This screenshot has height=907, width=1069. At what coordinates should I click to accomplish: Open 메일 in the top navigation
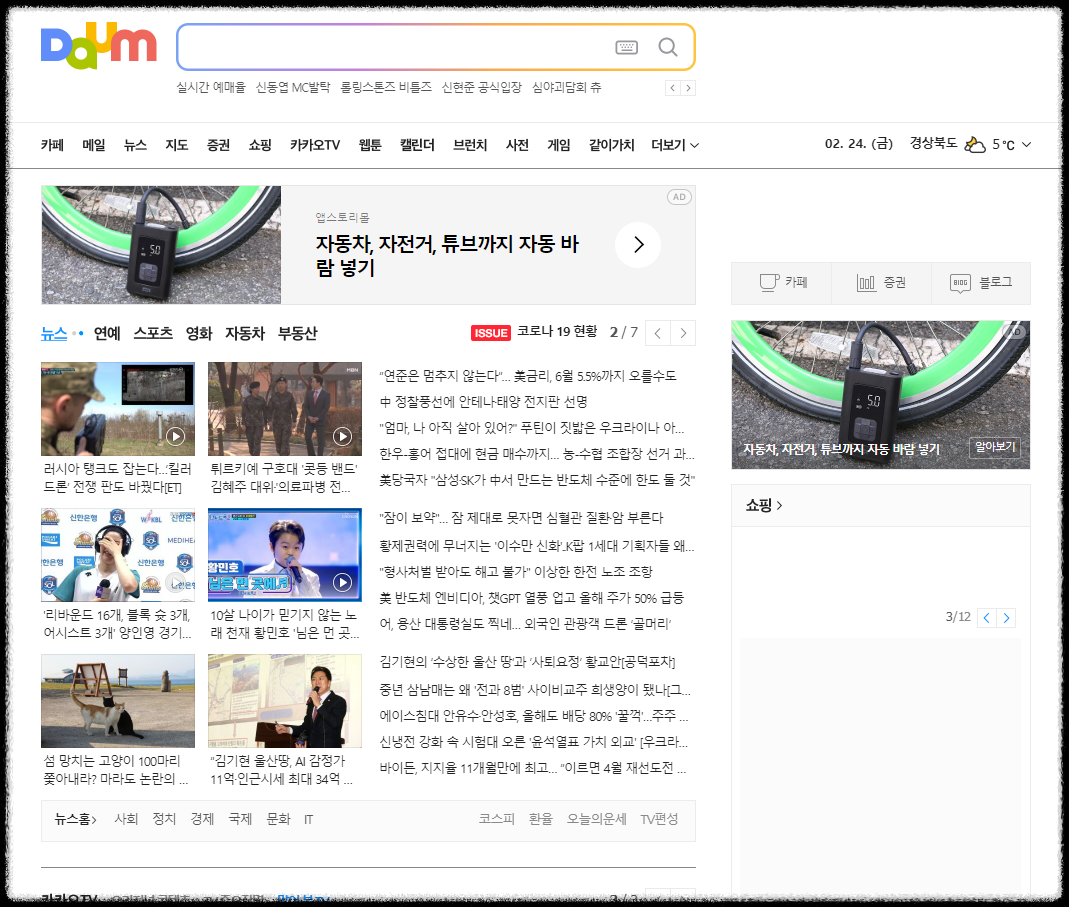94,145
